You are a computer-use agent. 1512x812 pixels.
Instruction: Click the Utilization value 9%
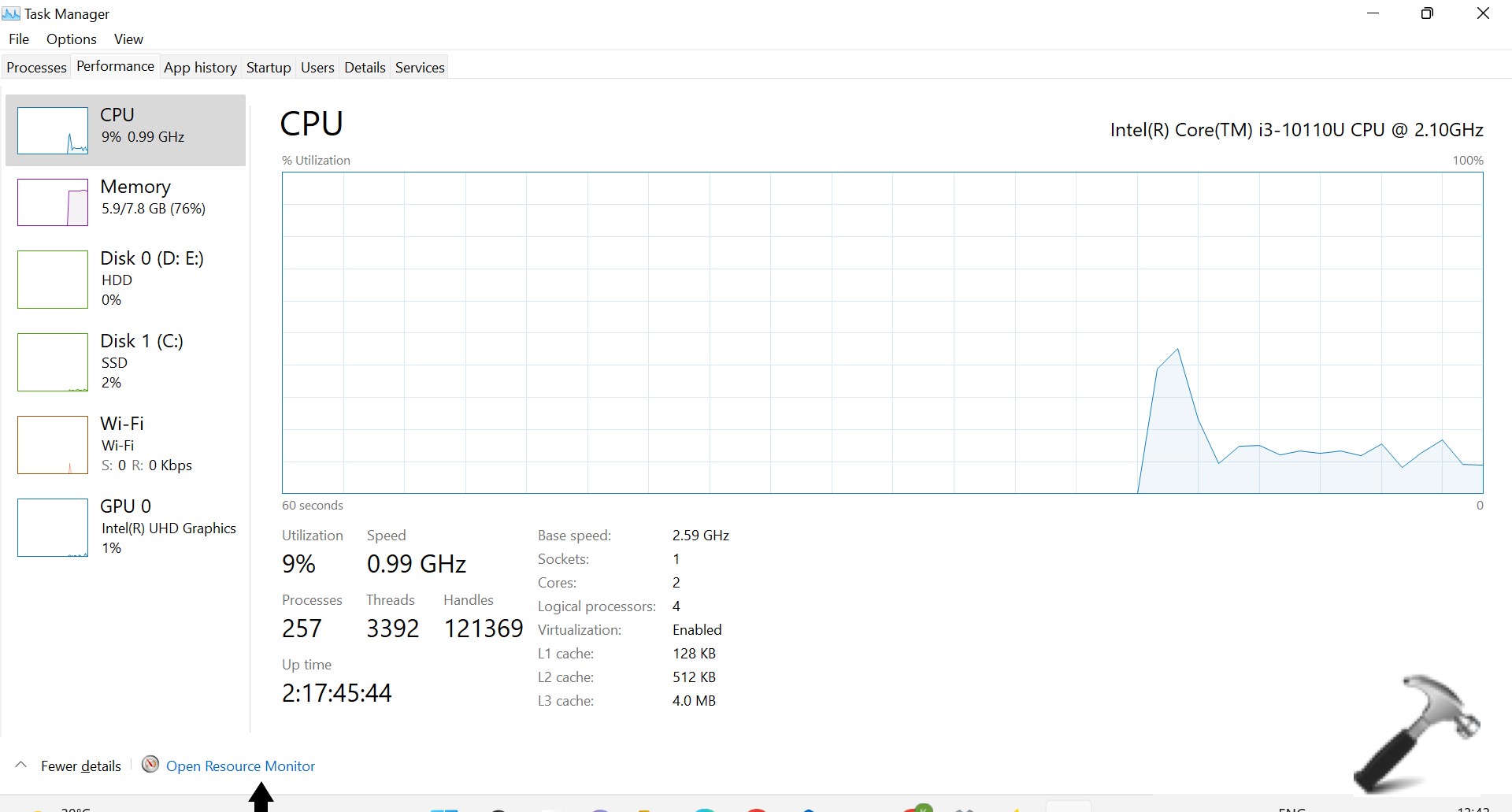(299, 564)
